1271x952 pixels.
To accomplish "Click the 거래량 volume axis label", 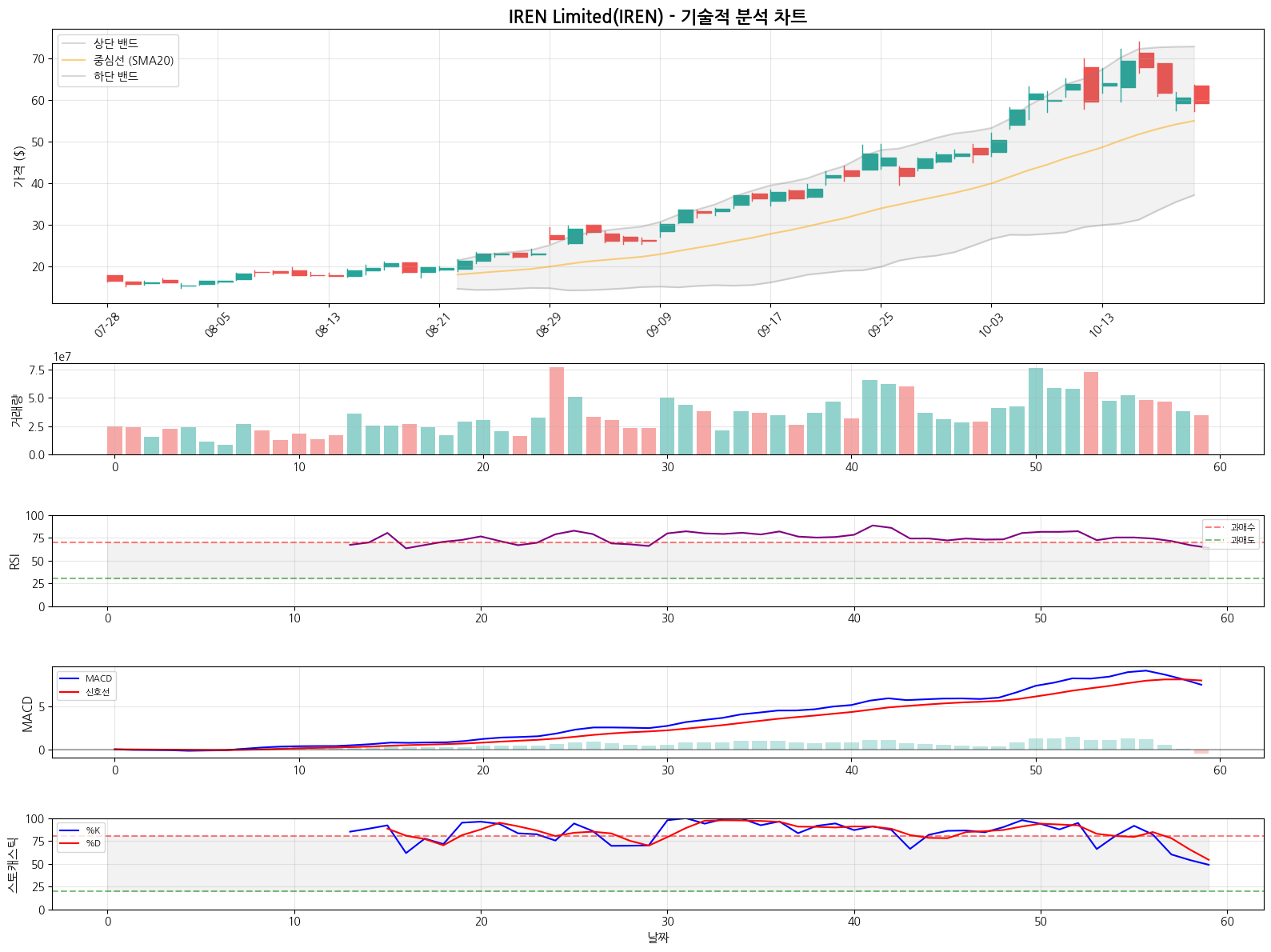I will (x=16, y=410).
